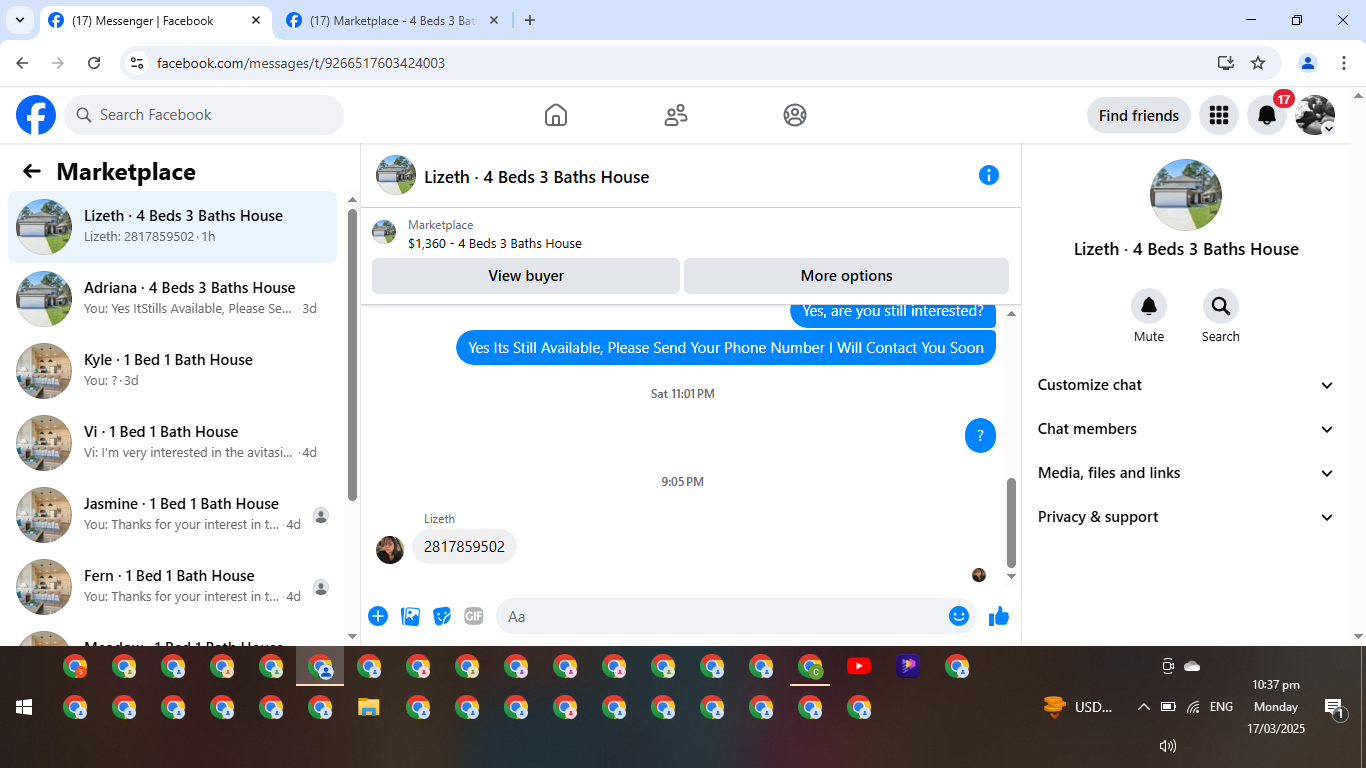The image size is (1366, 768).
Task: Click the Find friends button
Action: [1139, 115]
